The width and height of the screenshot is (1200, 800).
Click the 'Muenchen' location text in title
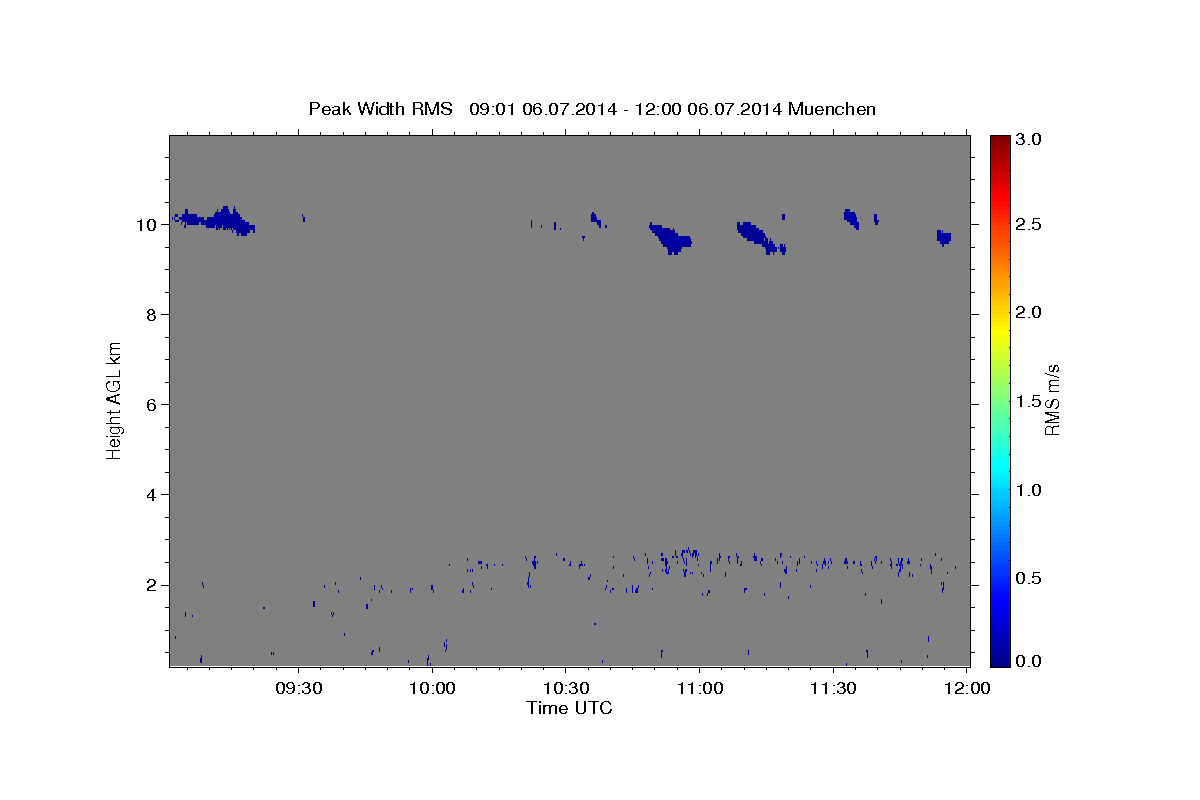(832, 109)
